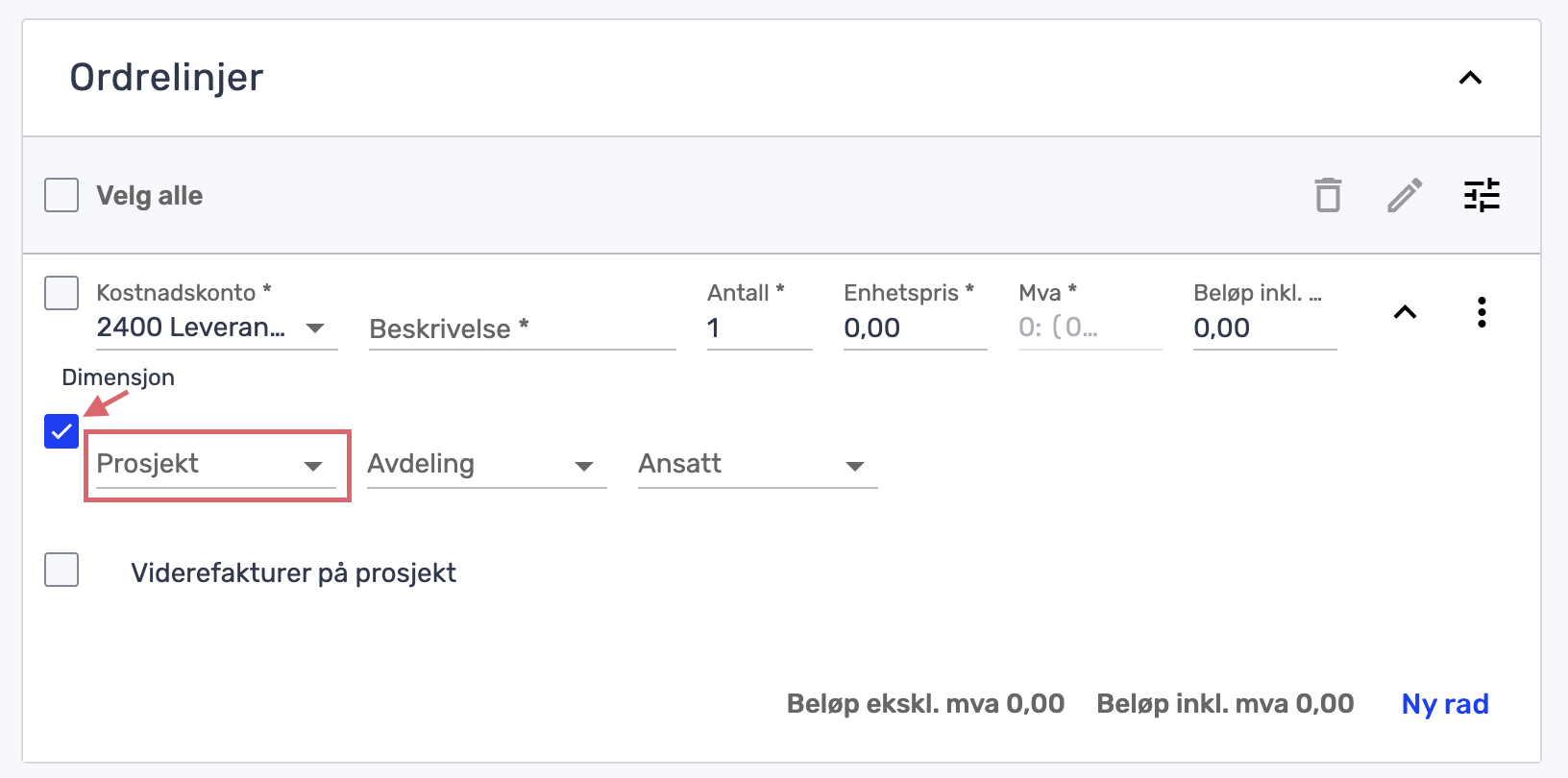
Task: Uncheck the blue Dimensjon checkbox
Action: (x=61, y=432)
